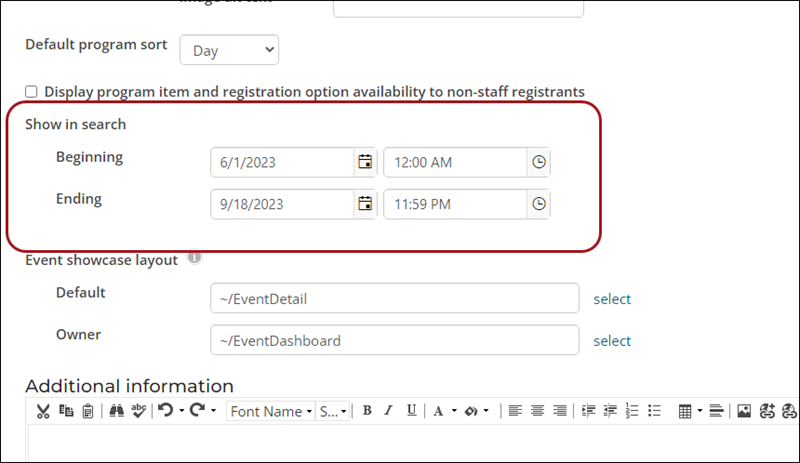Screen dimensions: 800x463
Task: Expand the font color dropdown arrow
Action: click(x=454, y=410)
